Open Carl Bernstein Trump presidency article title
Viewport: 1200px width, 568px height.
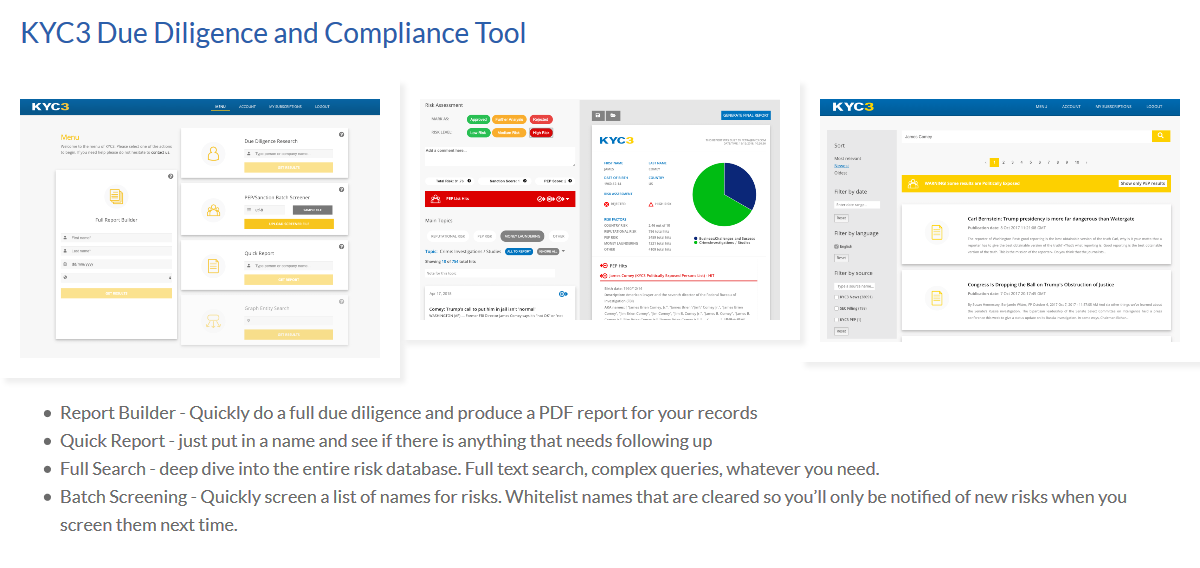click(1051, 219)
